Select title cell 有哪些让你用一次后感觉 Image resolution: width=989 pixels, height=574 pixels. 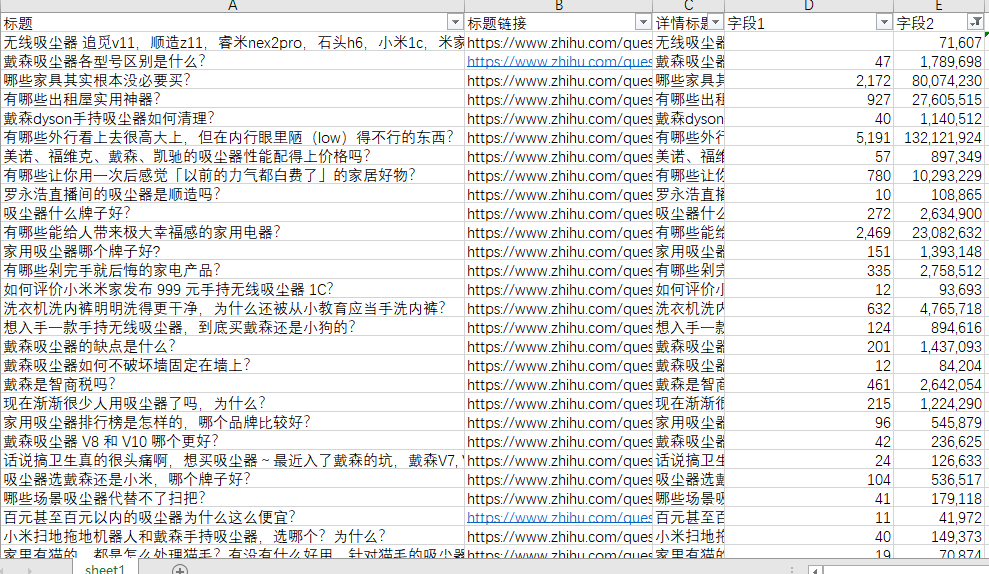232,175
